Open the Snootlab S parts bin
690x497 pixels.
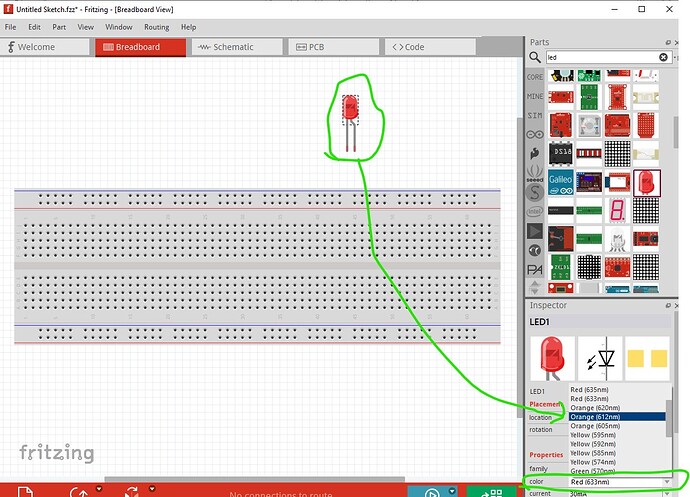tap(535, 192)
